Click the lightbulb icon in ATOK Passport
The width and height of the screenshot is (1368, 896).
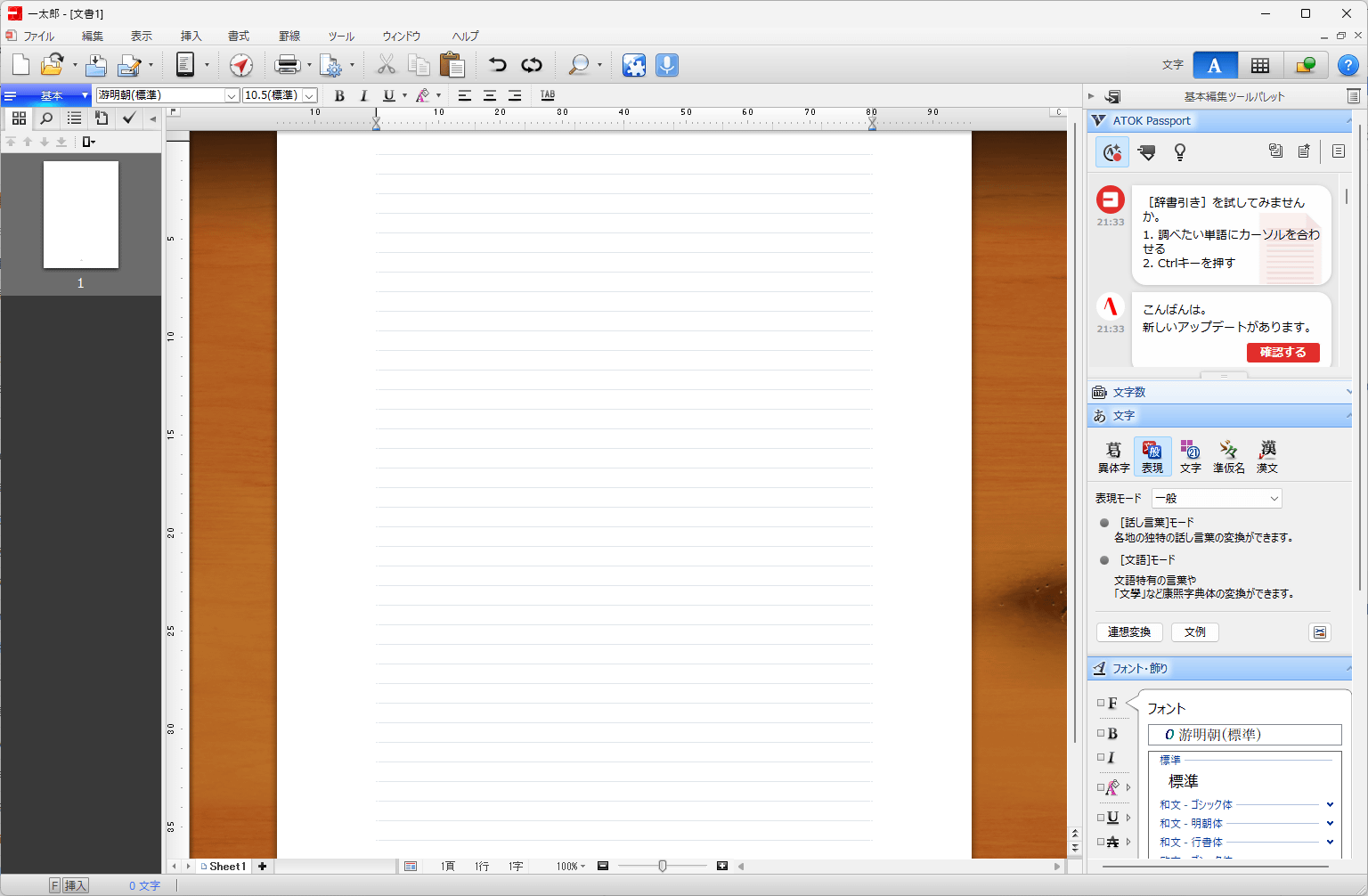(1180, 152)
